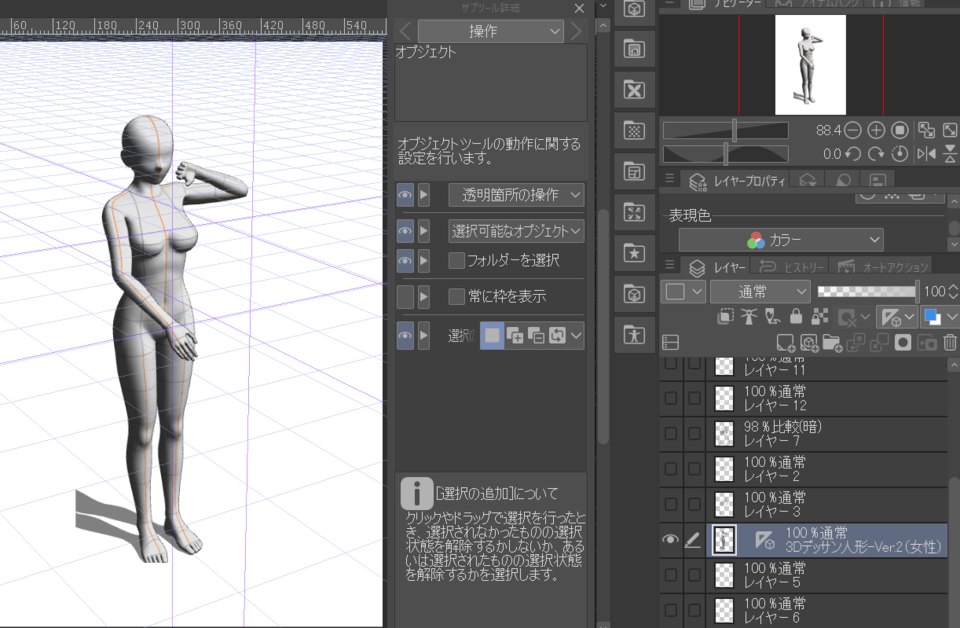This screenshot has width=960, height=628.
Task: Click new 3D layer icon
Action: tap(809, 343)
